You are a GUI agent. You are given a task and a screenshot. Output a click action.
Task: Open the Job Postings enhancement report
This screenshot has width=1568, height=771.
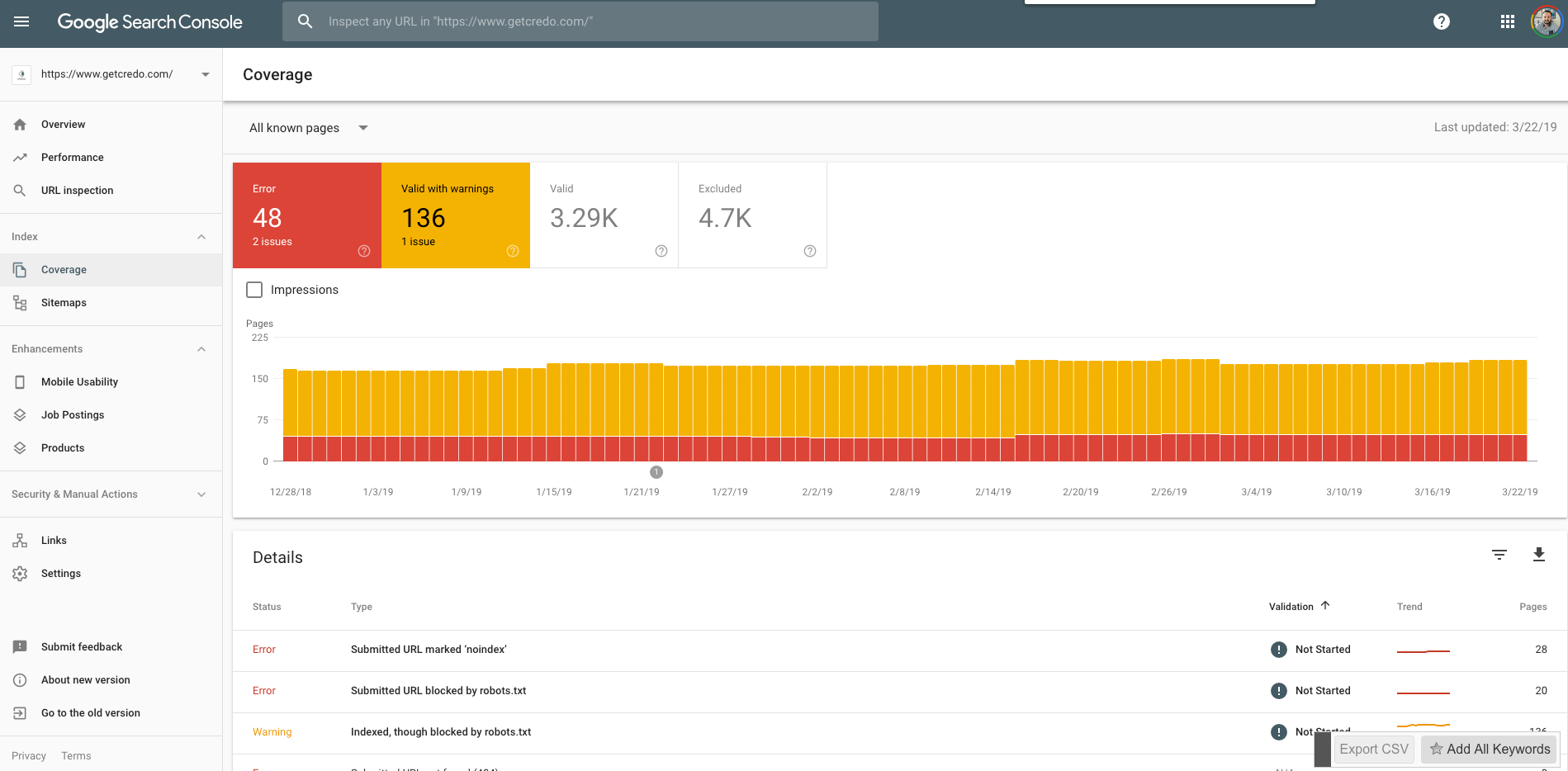[73, 414]
